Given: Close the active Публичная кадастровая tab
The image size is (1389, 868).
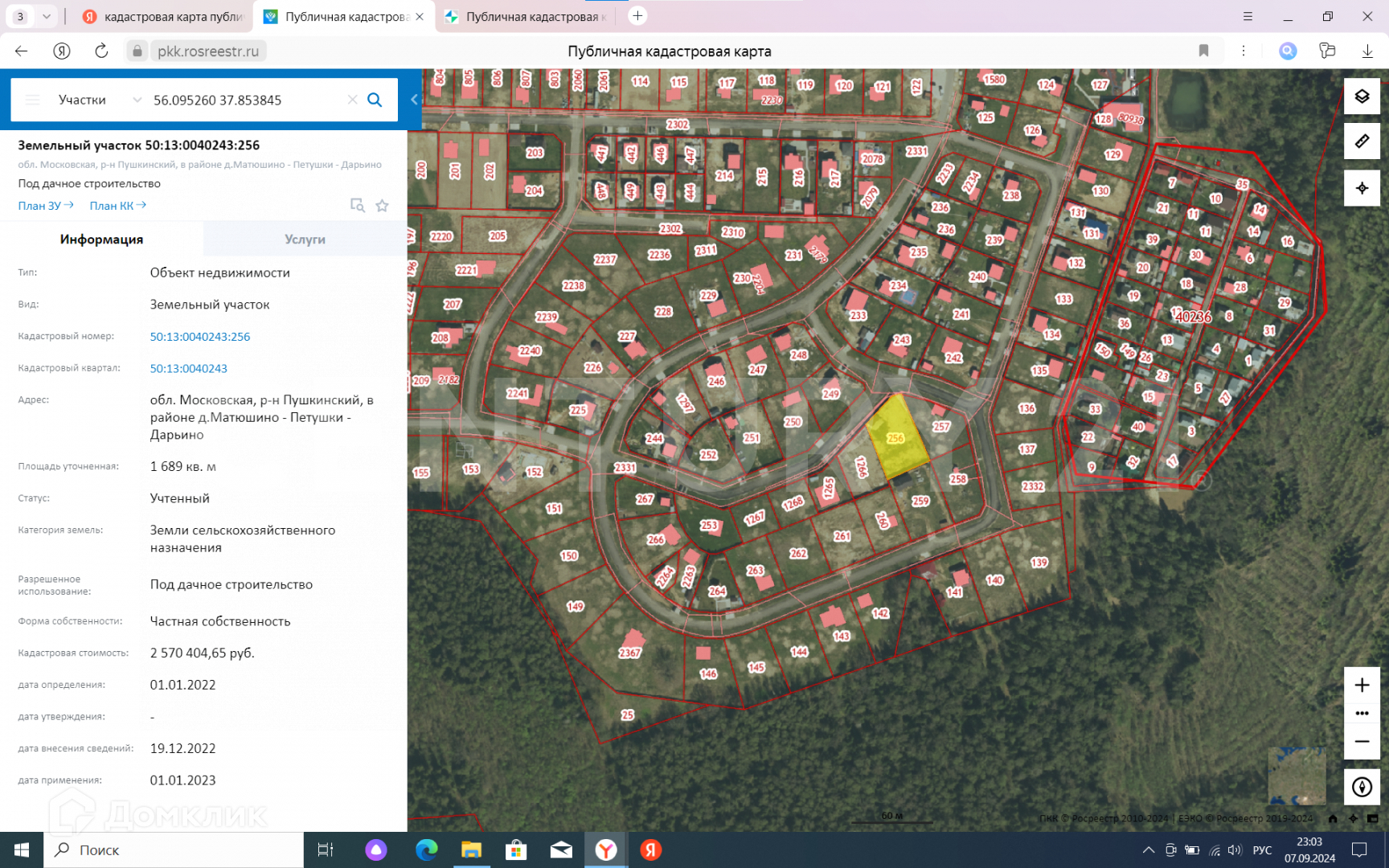Looking at the screenshot, I should coord(420,17).
